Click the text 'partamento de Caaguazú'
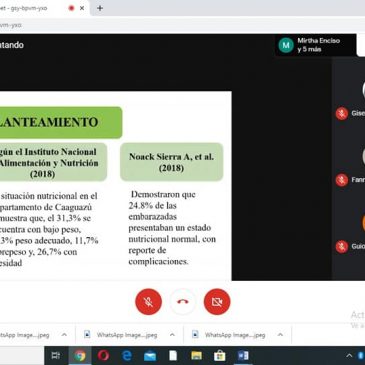The image size is (365, 365). coord(46,207)
